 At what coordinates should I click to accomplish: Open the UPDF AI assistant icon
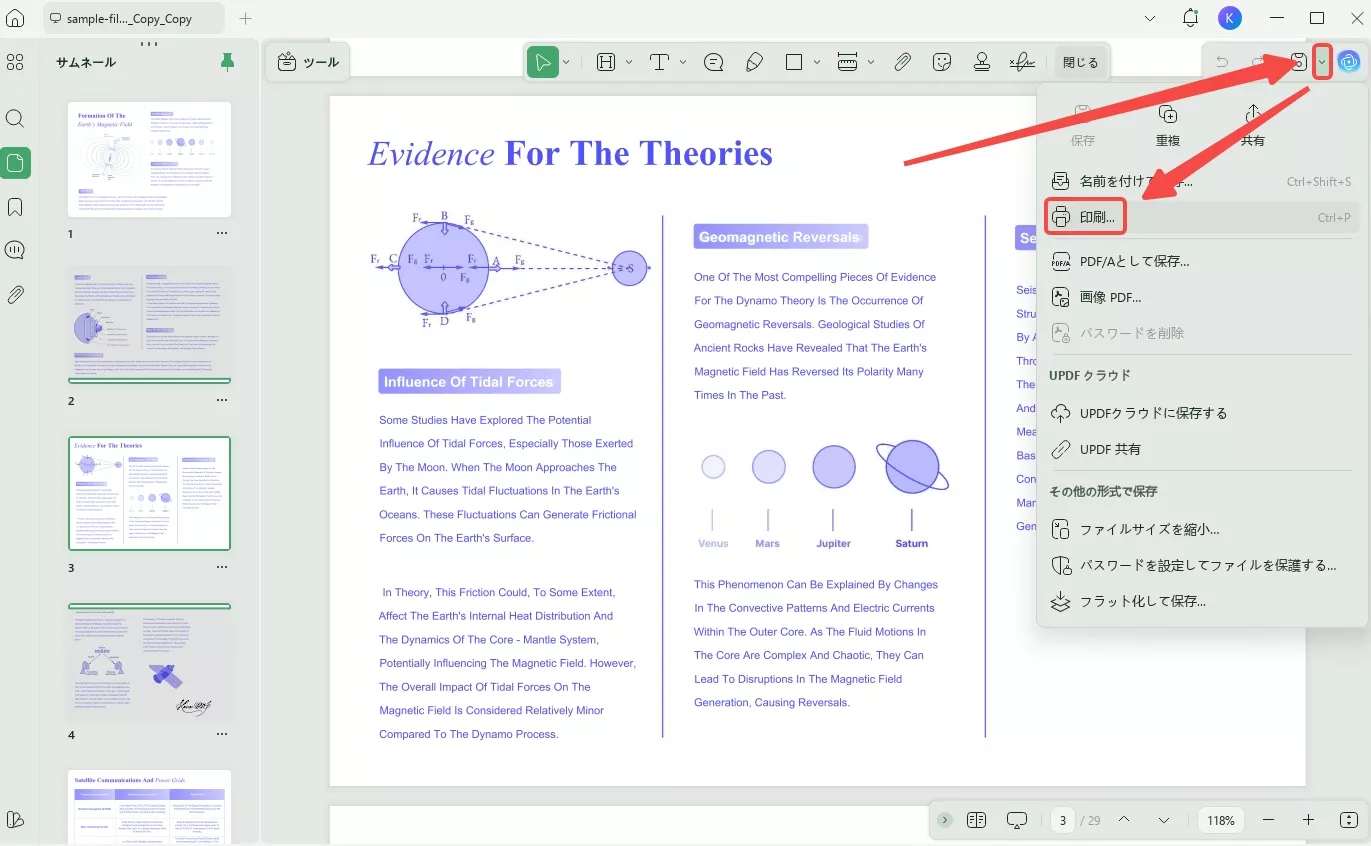click(x=1349, y=62)
